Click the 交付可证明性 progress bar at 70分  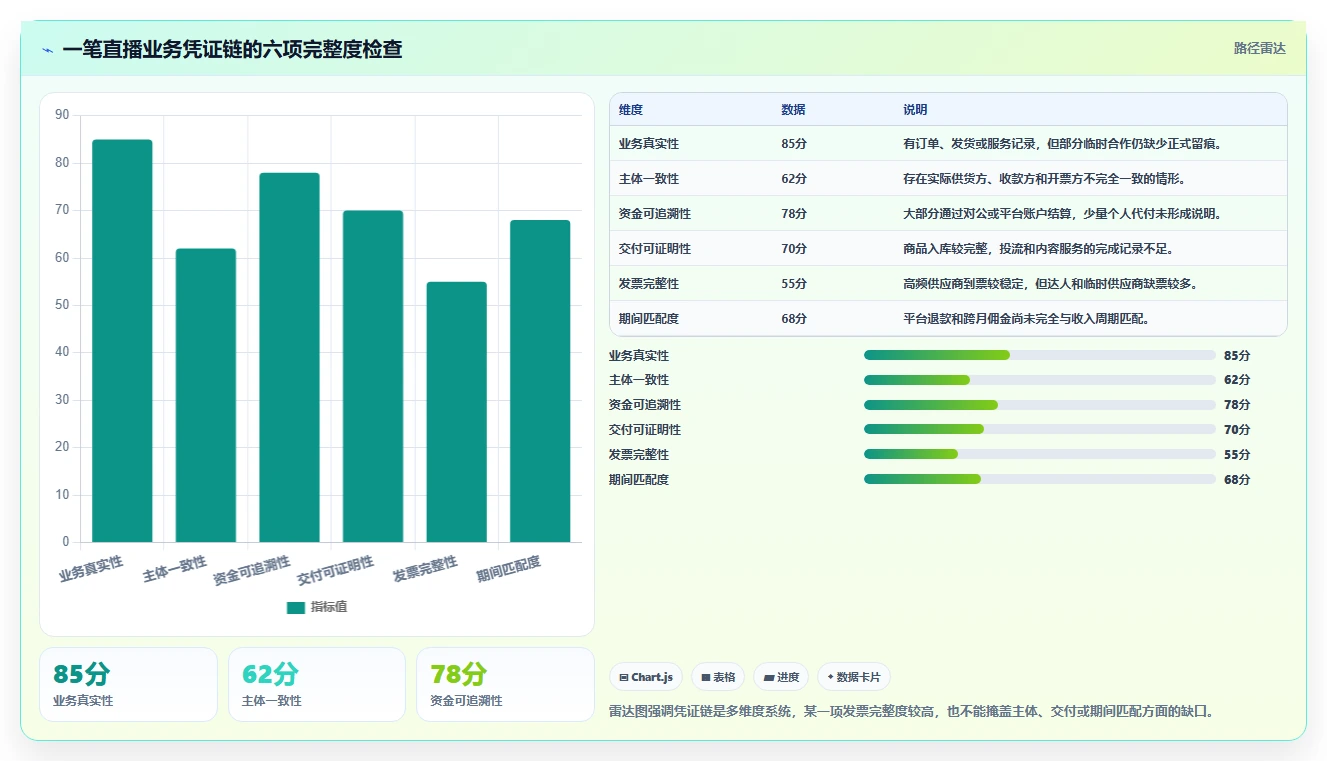(x=1040, y=429)
